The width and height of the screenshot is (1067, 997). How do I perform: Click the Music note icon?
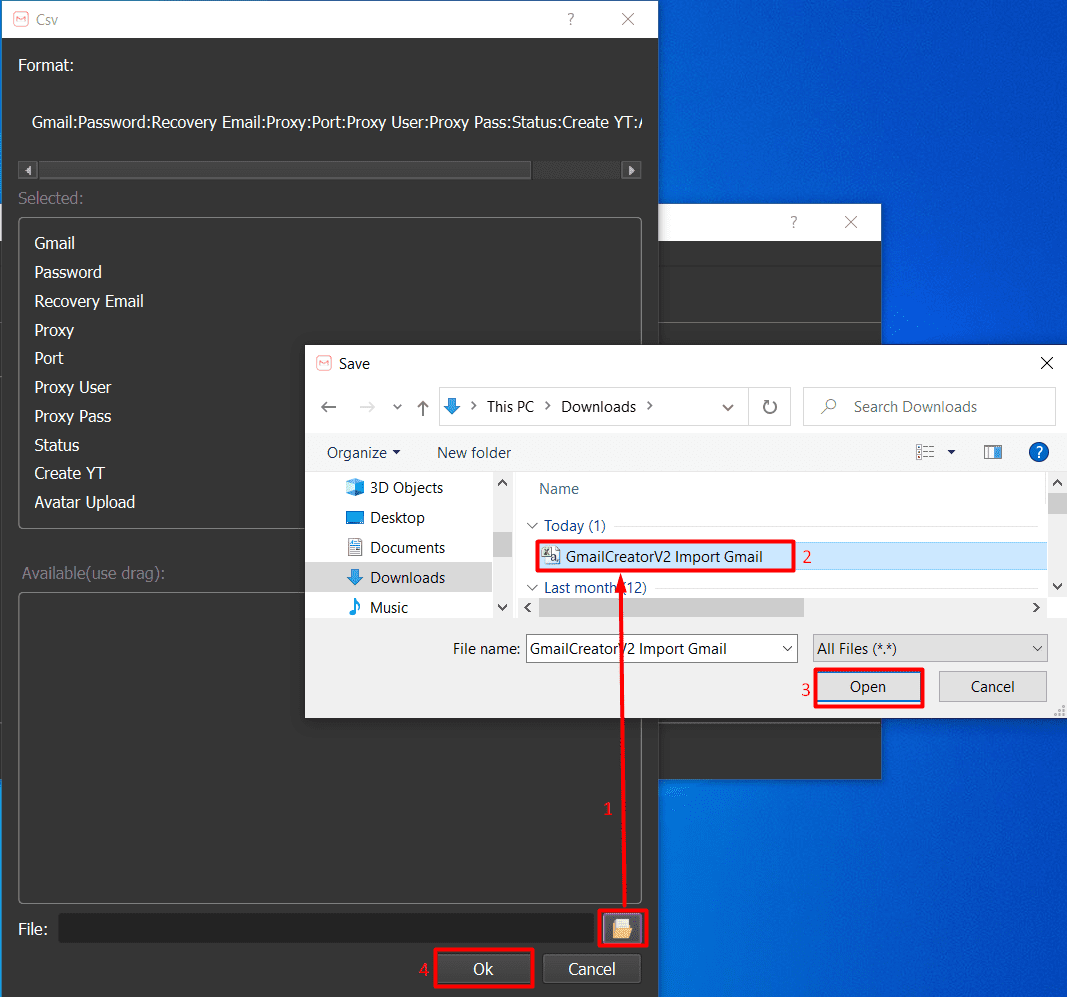(355, 607)
